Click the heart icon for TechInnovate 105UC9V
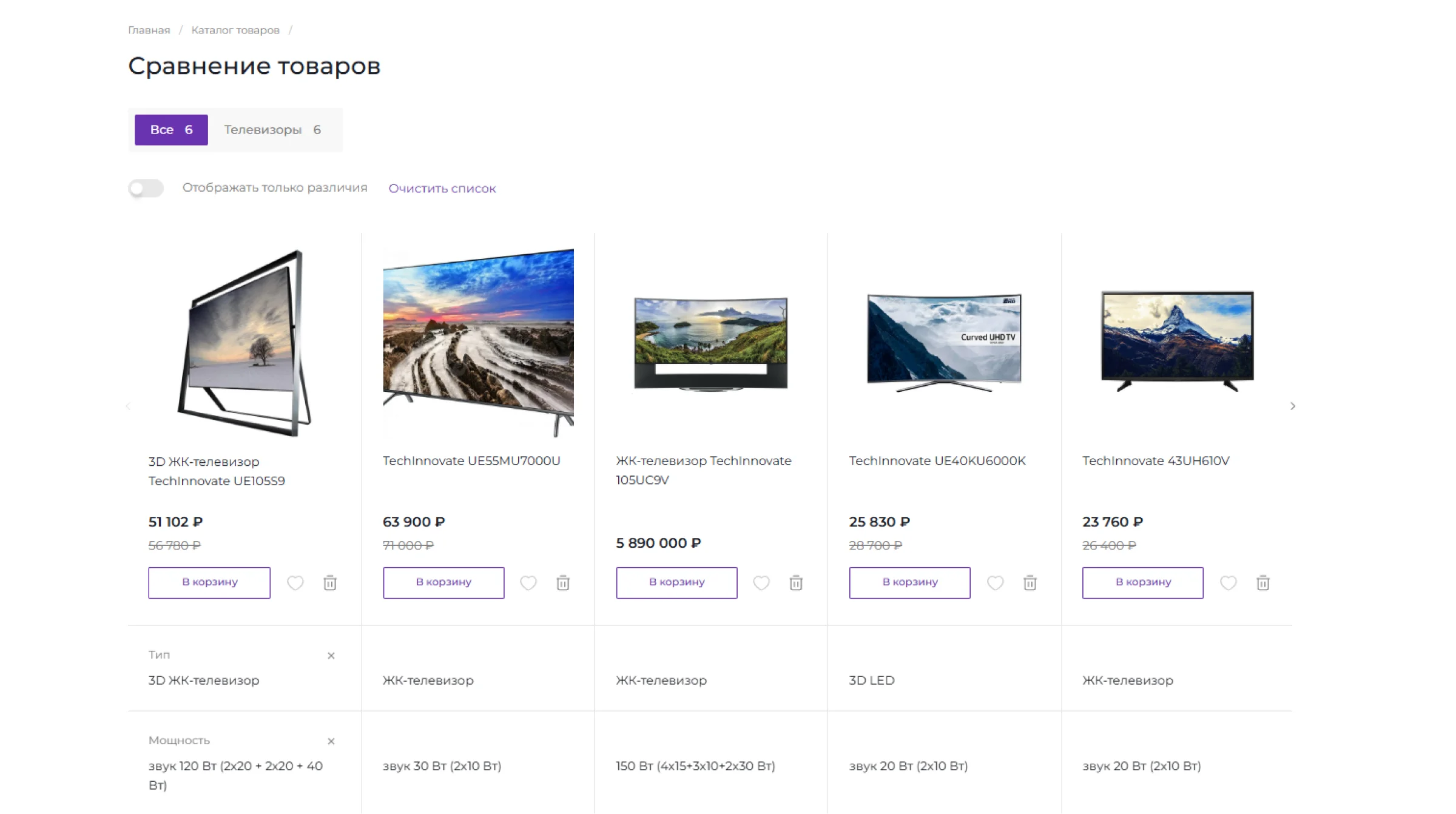The height and width of the screenshot is (814, 1456). tap(761, 583)
